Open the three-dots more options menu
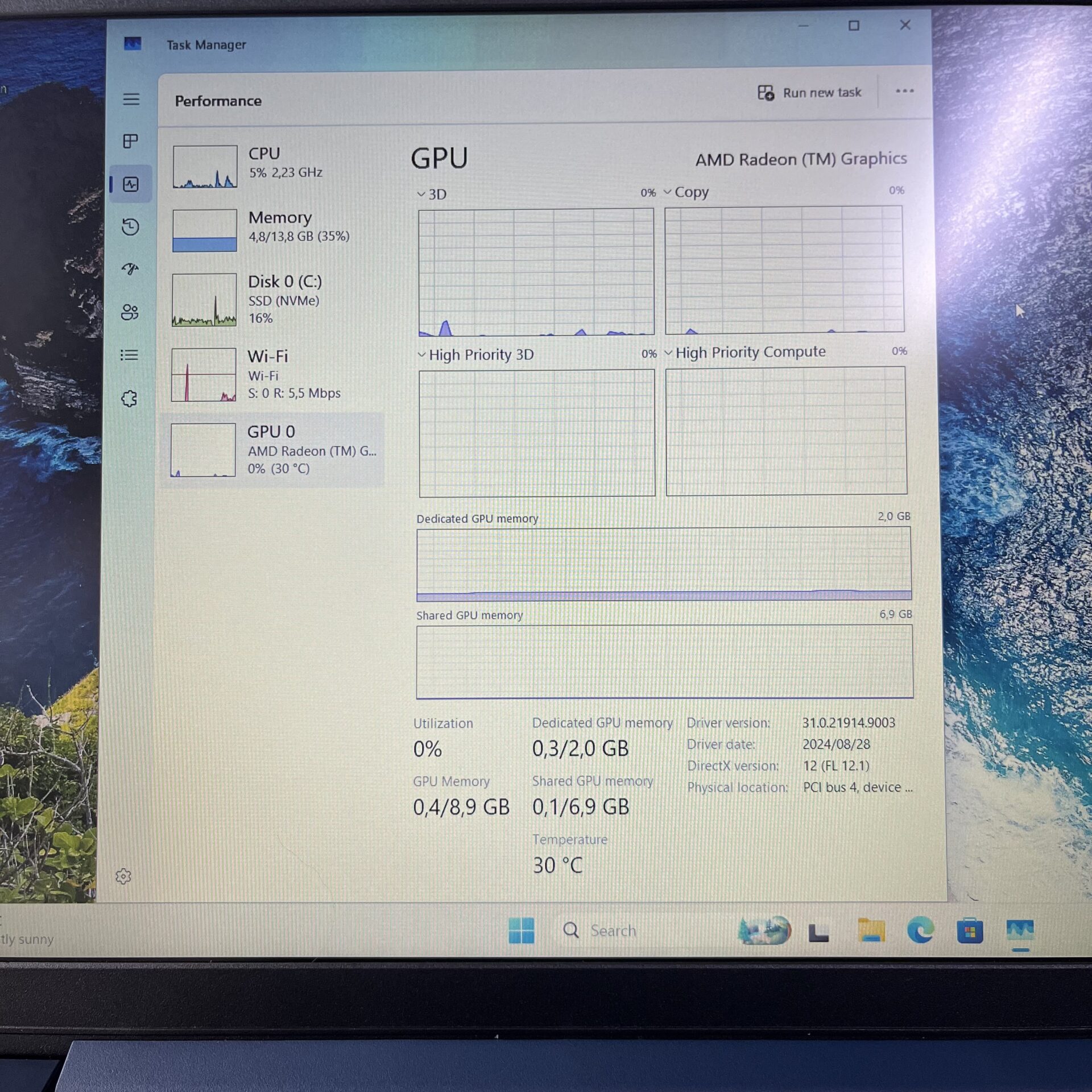1092x1092 pixels. [904, 91]
